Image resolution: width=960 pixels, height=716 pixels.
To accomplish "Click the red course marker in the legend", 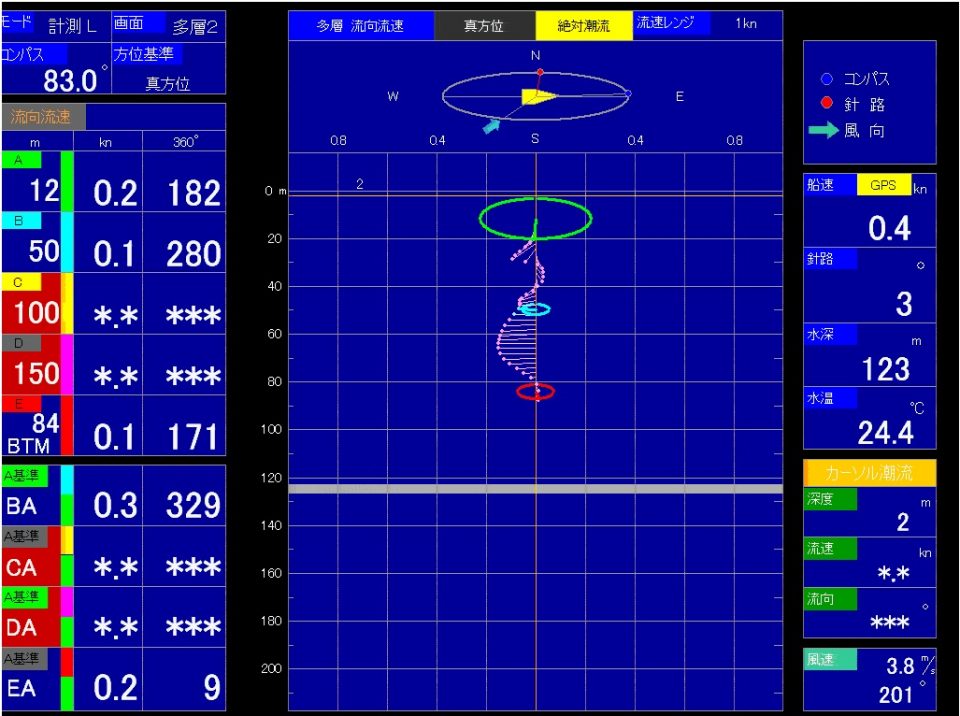I will pos(827,103).
